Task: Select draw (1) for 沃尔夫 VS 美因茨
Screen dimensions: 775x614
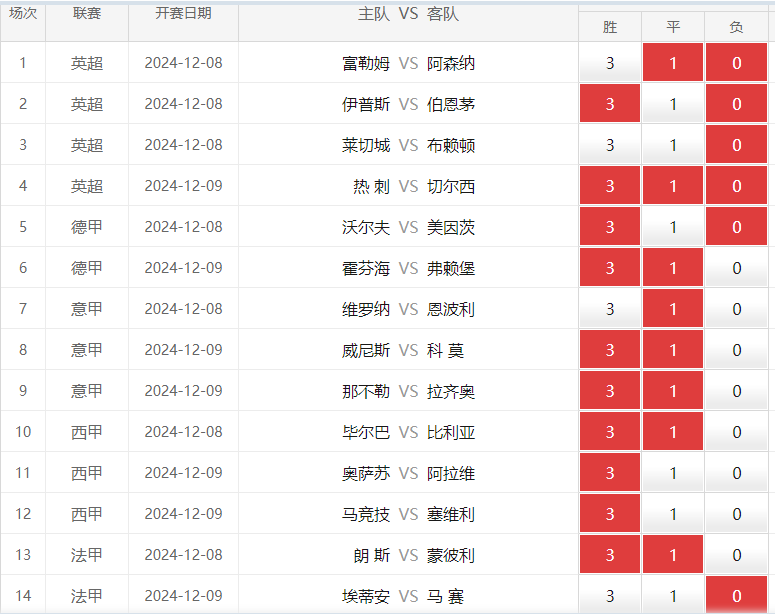Action: pyautogui.click(x=673, y=226)
